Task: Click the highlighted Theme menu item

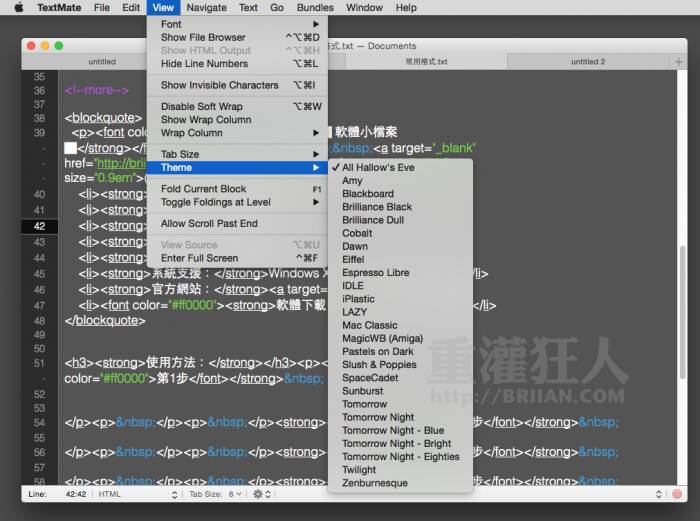Action: tap(237, 167)
